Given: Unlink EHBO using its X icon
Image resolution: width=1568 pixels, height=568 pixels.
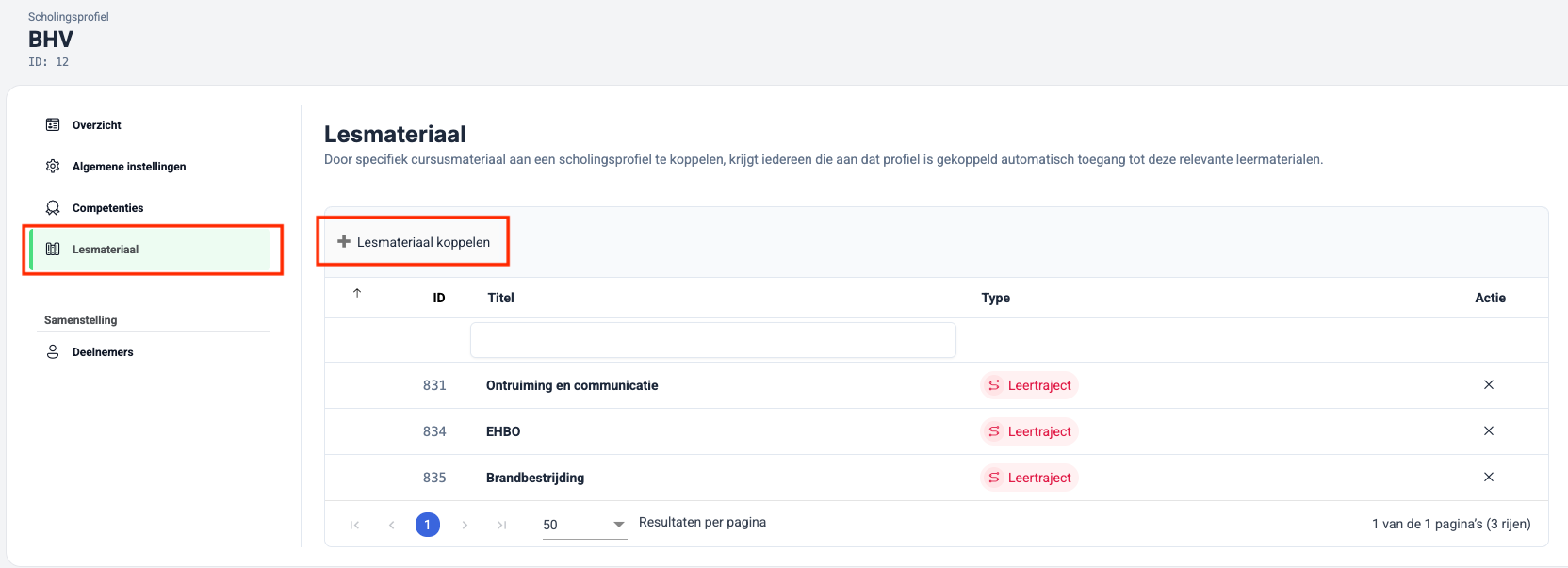Looking at the screenshot, I should pos(1489,430).
